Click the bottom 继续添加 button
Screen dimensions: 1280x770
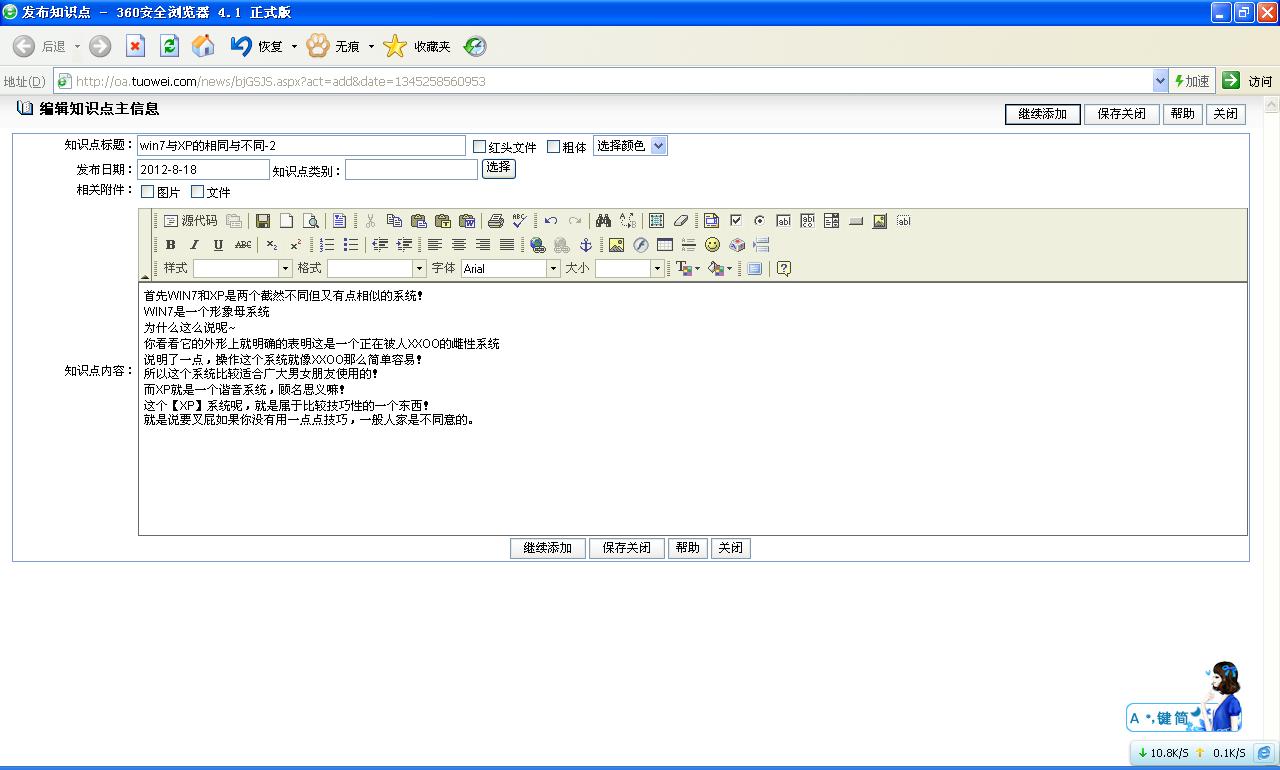tap(547, 548)
